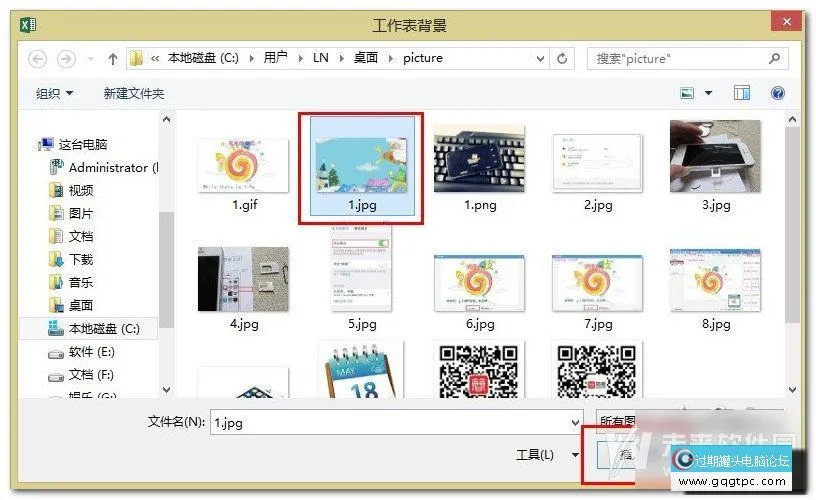Open 软件 (E:) drive in sidebar
816x500 pixels.
tap(92, 352)
